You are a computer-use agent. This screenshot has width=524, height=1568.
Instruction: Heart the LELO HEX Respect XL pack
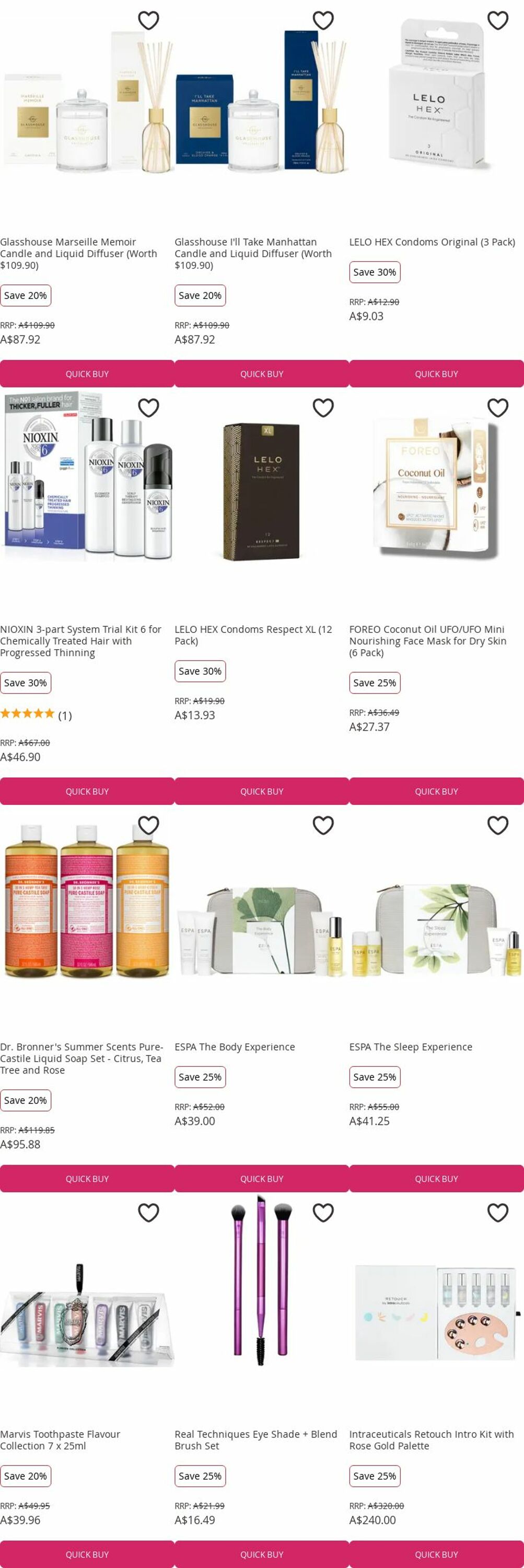click(323, 408)
